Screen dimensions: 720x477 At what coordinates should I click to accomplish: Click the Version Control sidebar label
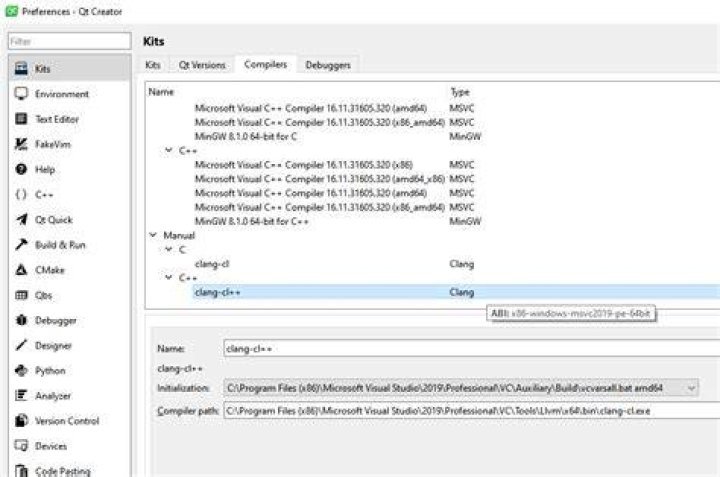67,421
